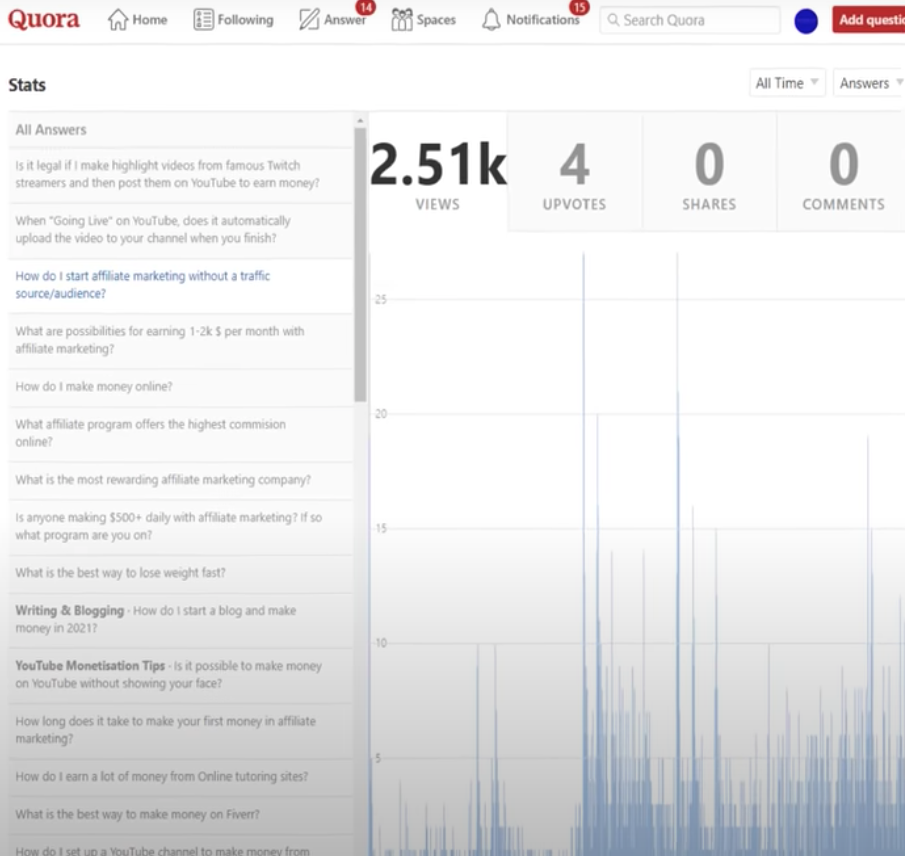
Task: Open the Spaces menu label
Action: (436, 20)
